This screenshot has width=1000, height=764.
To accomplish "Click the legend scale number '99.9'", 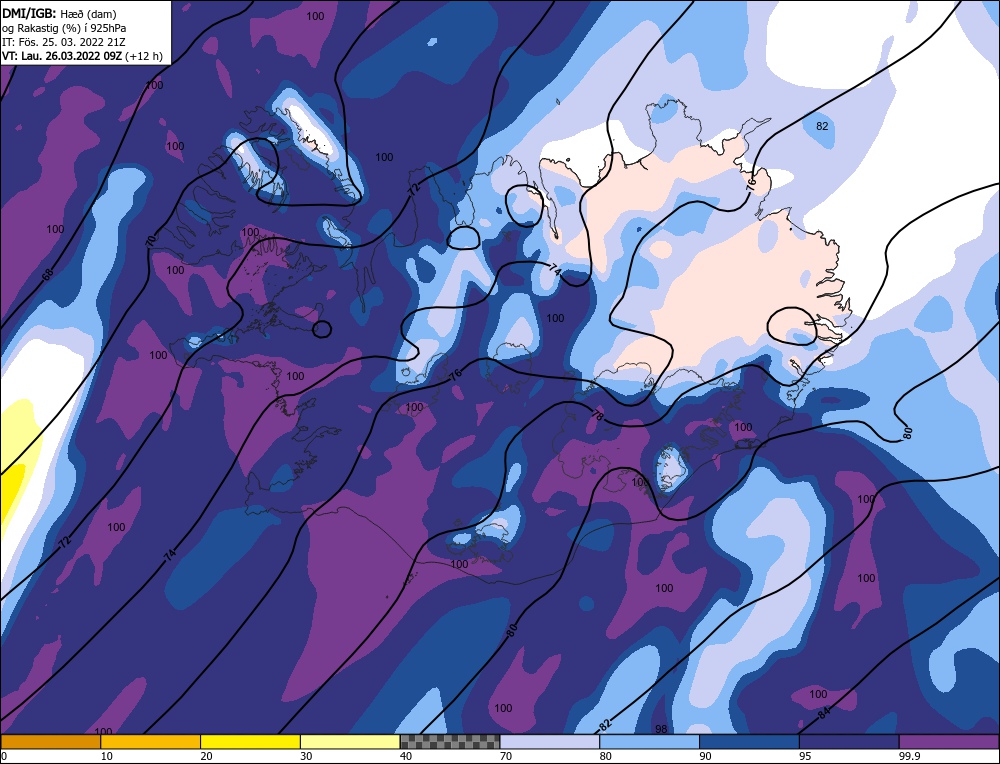I will [x=909, y=756].
